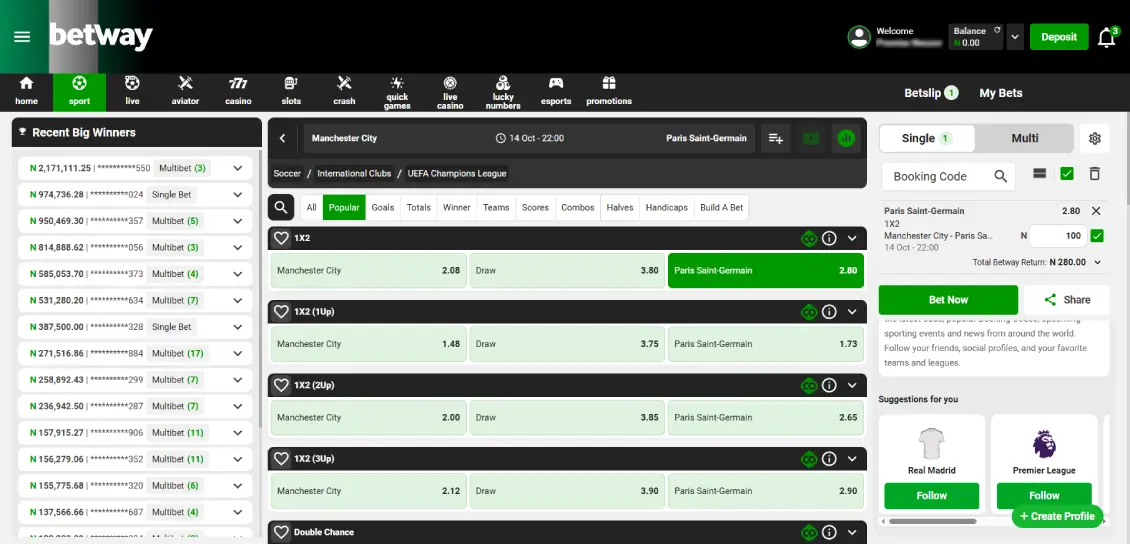Expand the N 974,736.28 winner row
This screenshot has height=544, width=1130.
238,195
